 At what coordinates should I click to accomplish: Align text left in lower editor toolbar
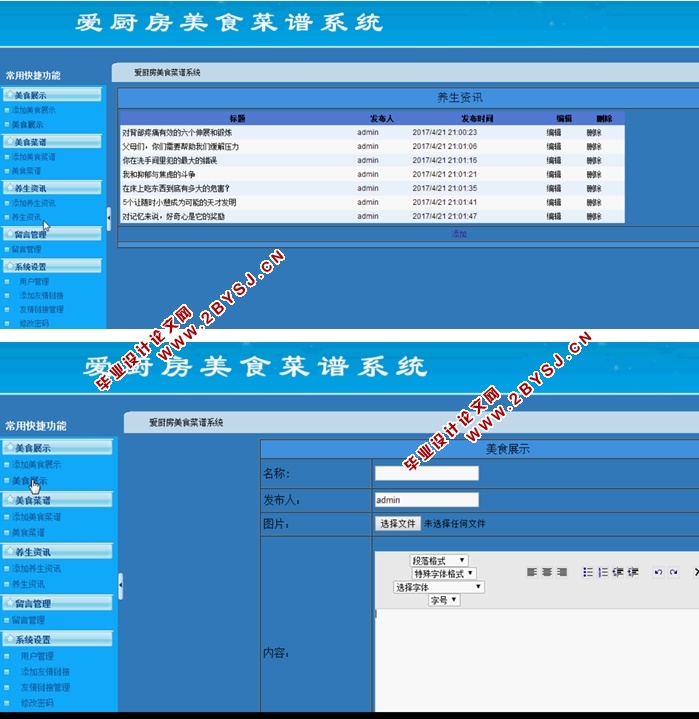tap(532, 572)
